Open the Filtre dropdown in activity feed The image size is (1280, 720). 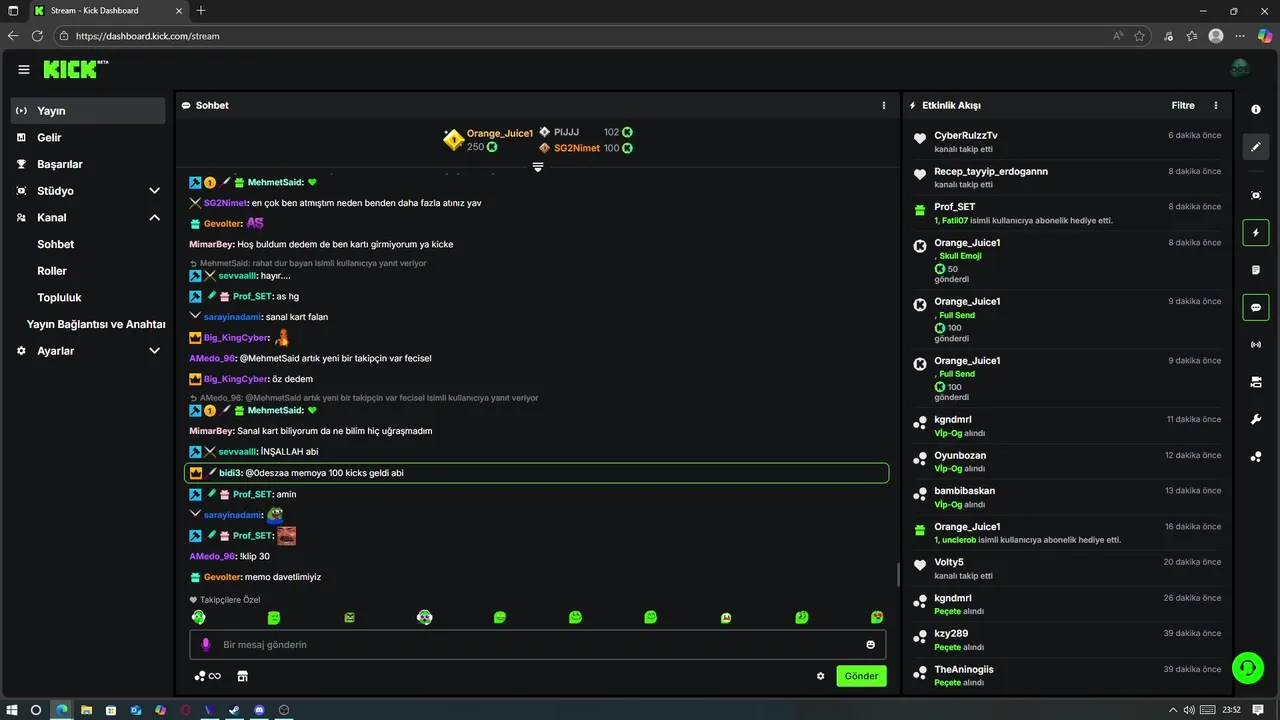coord(1183,105)
